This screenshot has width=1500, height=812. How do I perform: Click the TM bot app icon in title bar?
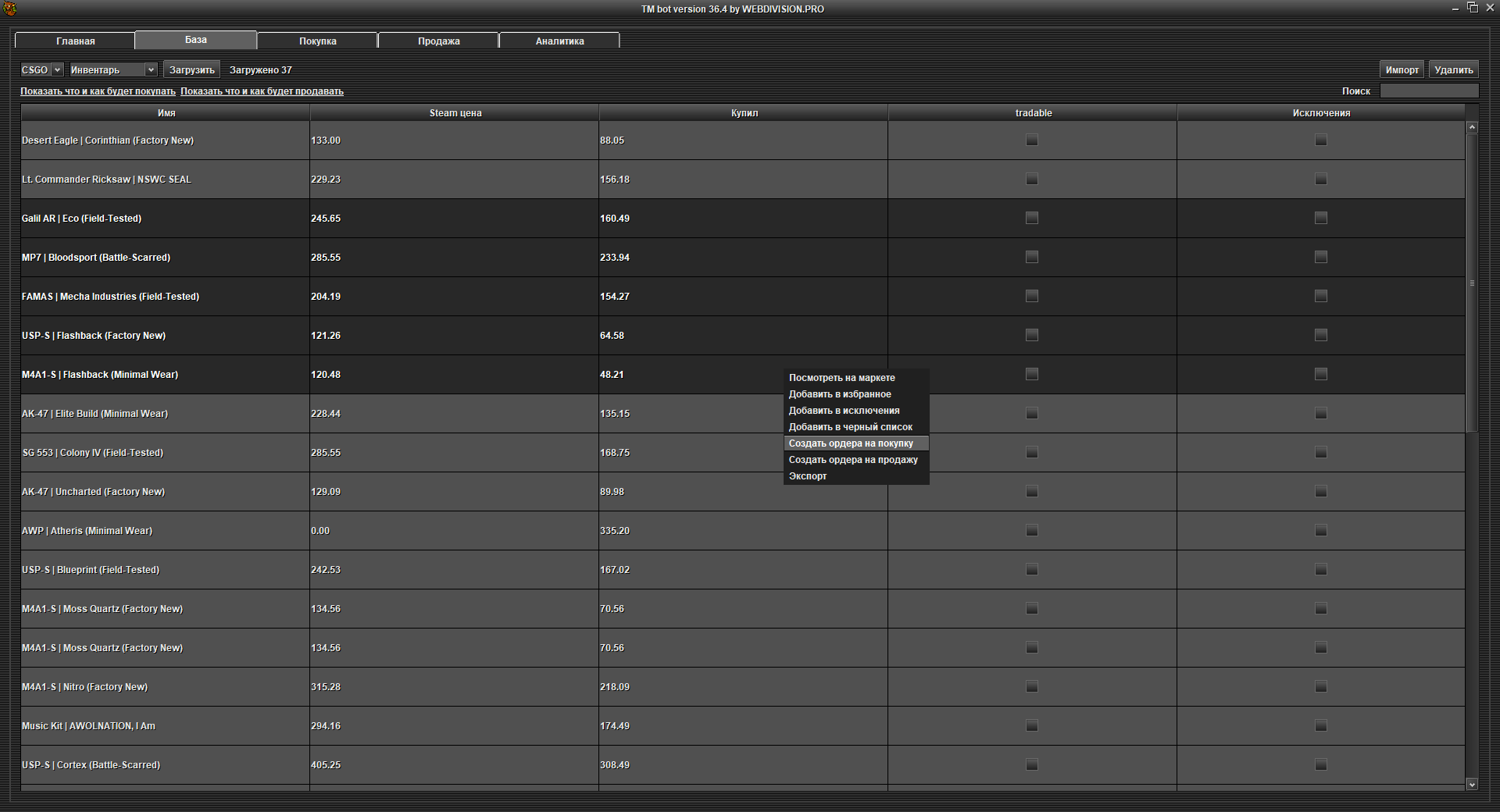click(x=9, y=9)
